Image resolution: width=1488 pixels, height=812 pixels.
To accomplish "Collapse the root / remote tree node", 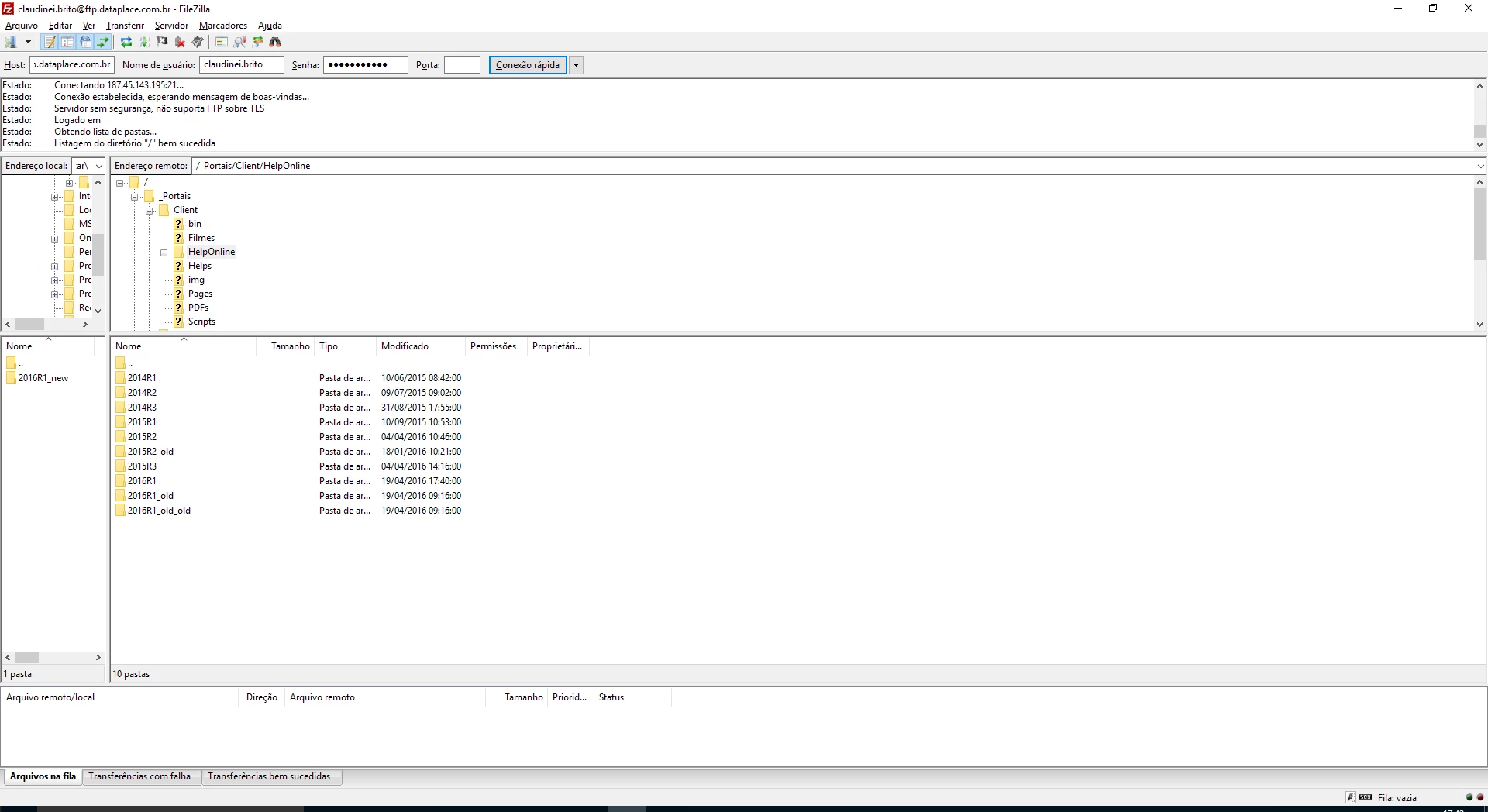I will (x=120, y=183).
